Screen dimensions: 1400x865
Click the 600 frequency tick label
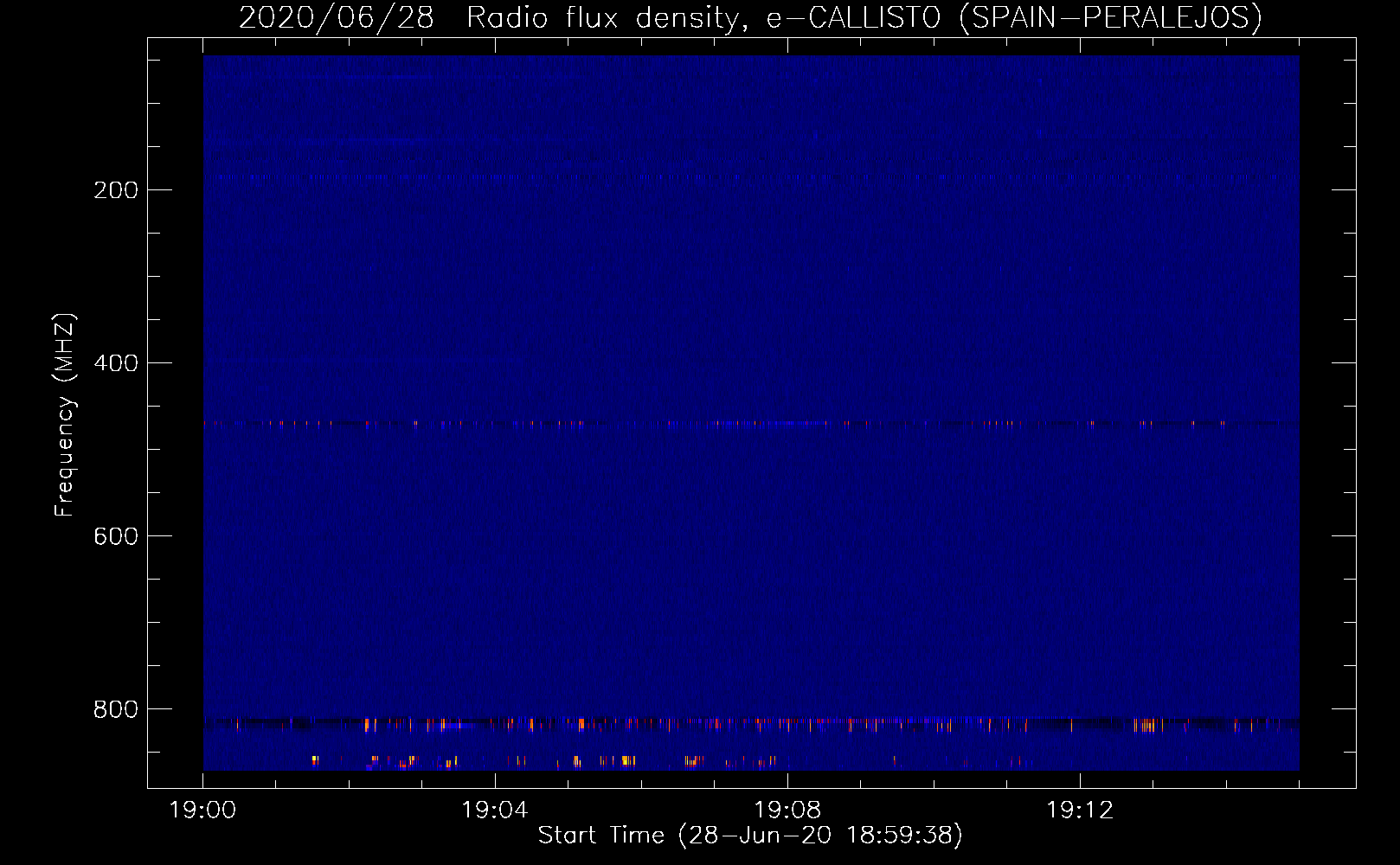coord(116,536)
